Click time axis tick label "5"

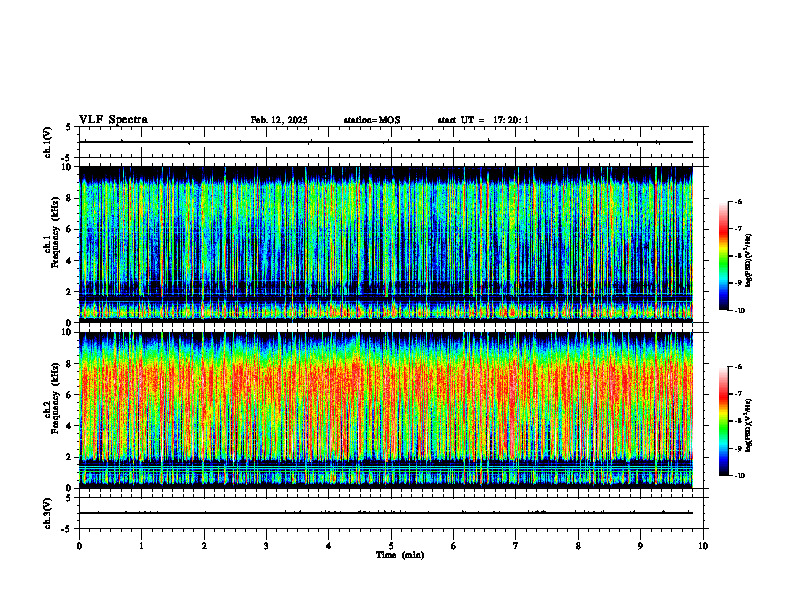[391, 546]
